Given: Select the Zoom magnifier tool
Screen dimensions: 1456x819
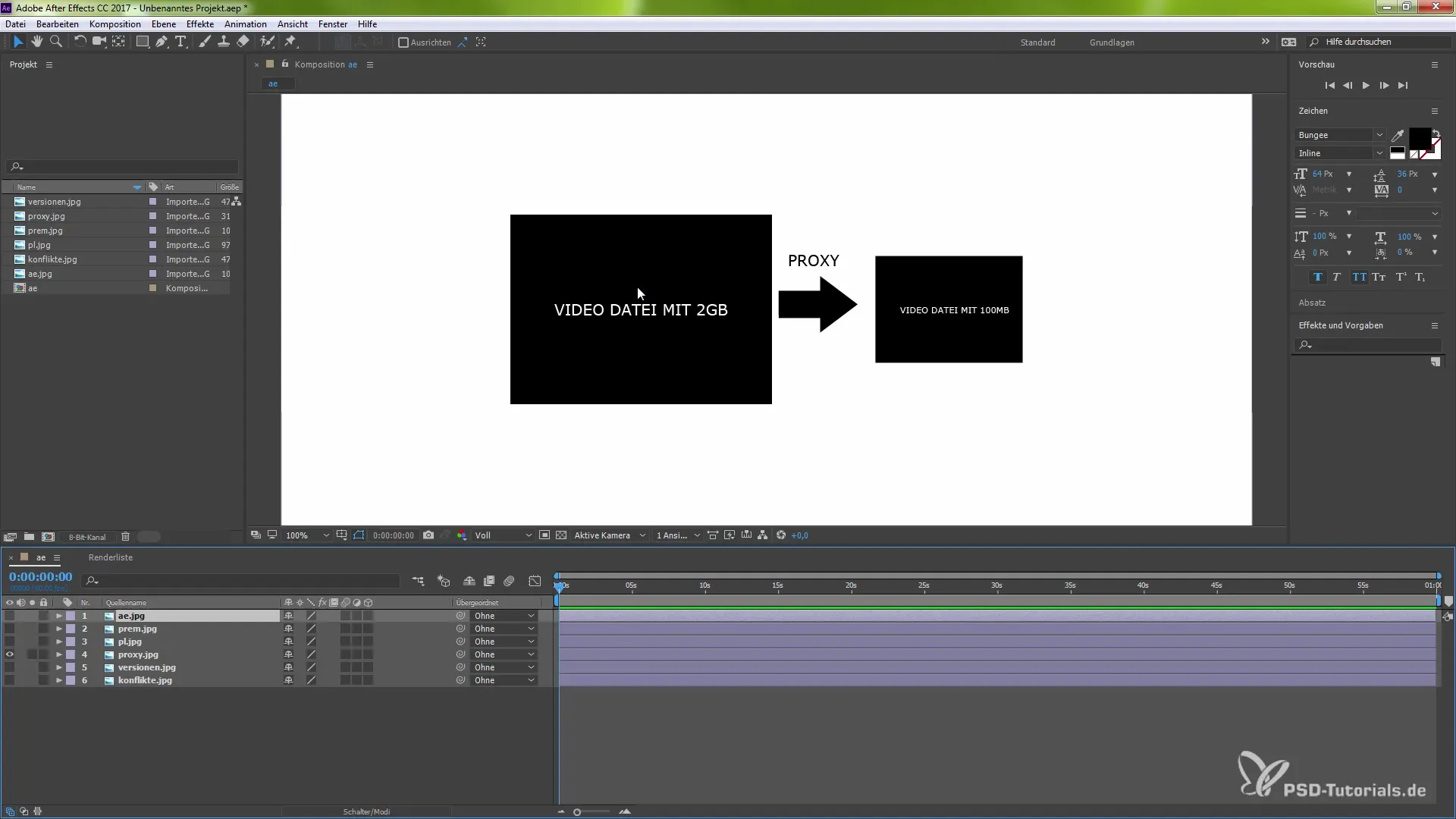Looking at the screenshot, I should (x=55, y=42).
